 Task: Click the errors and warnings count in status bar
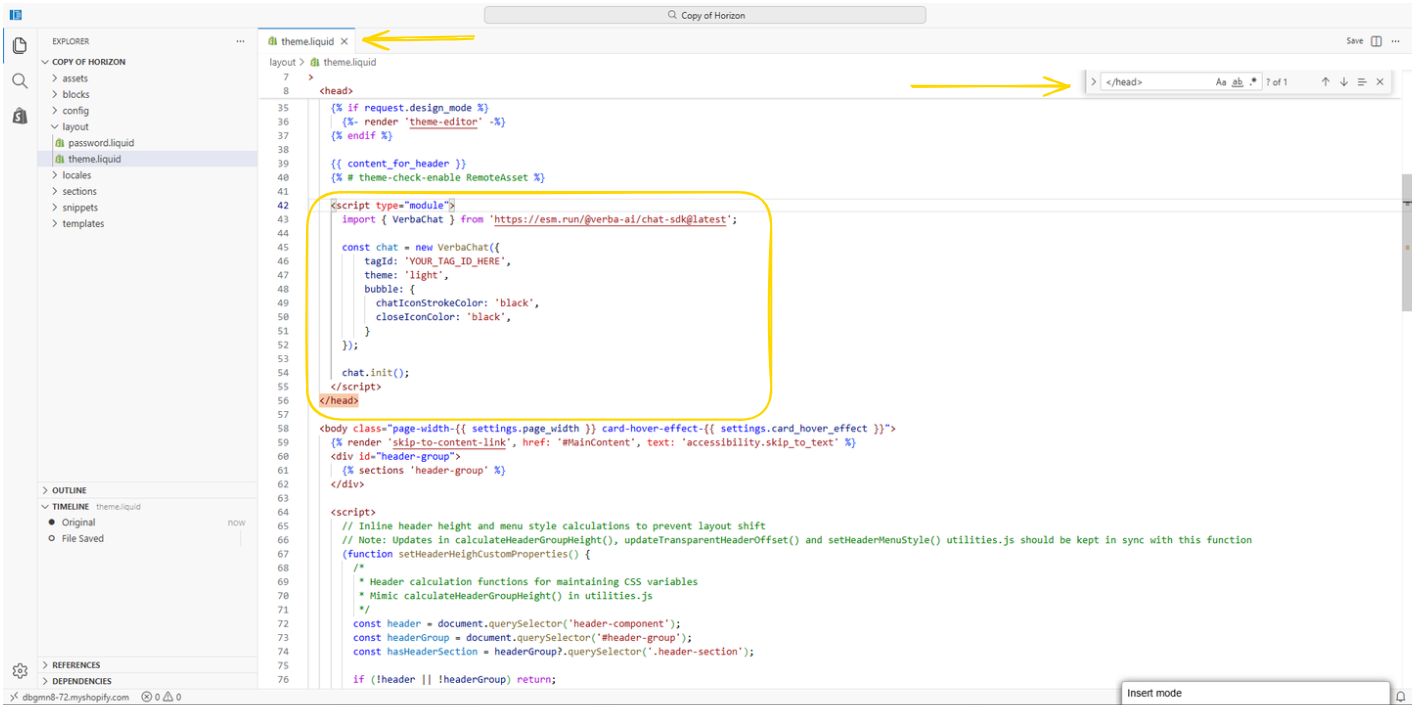[161, 697]
